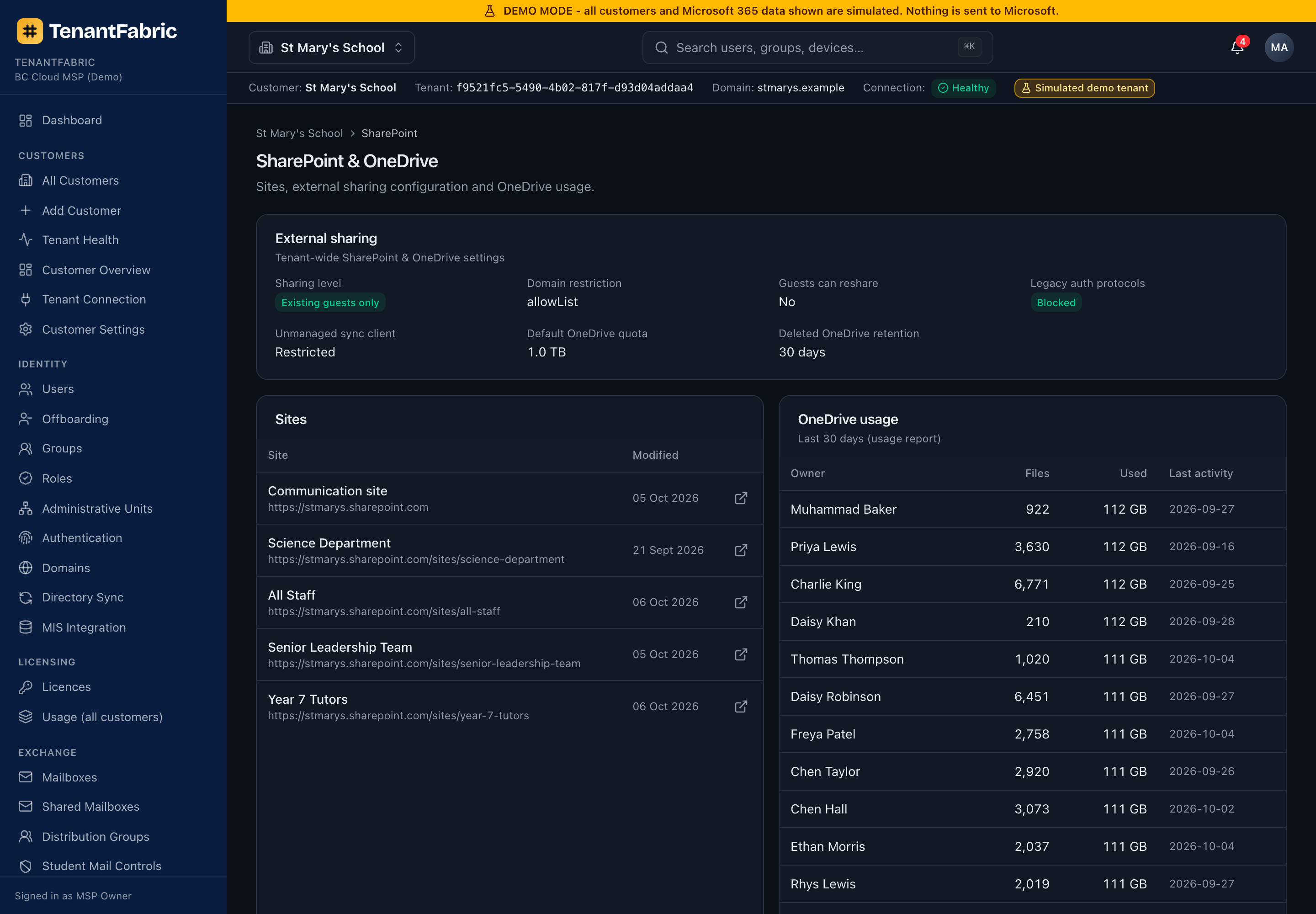Click the Year 7 Tutors site name
This screenshot has height=914, width=1316.
coord(308,699)
